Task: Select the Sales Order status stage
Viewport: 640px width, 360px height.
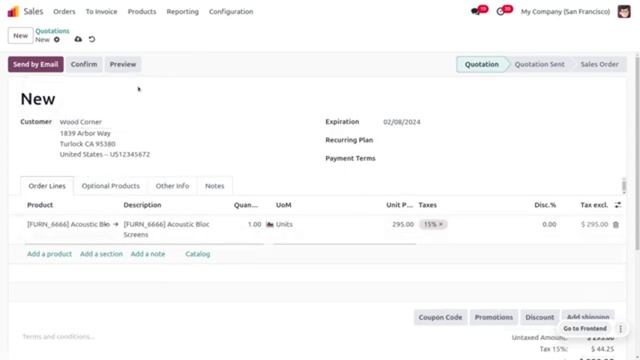Action: pos(600,64)
